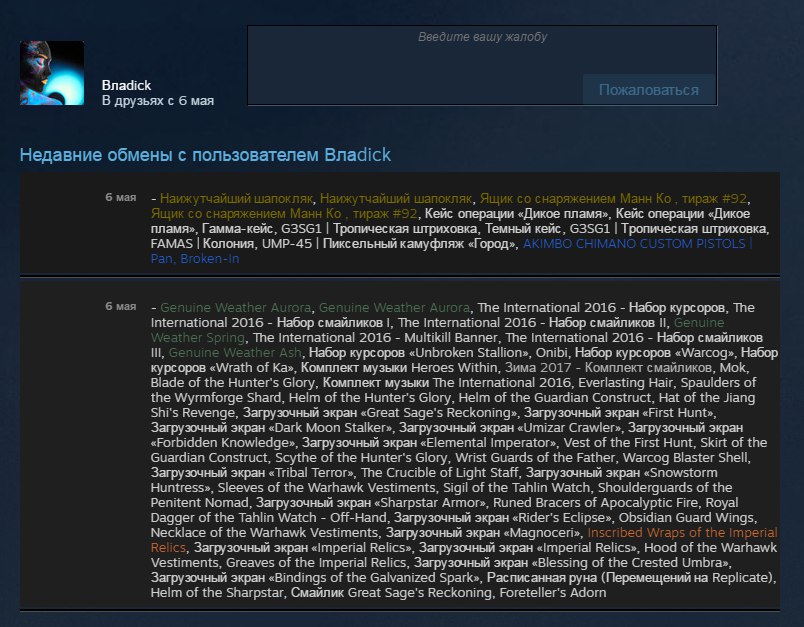The width and height of the screenshot is (804, 627).
Task: Click 'Runed Bracers of Apocalyptic Fire' item
Action: click(595, 502)
